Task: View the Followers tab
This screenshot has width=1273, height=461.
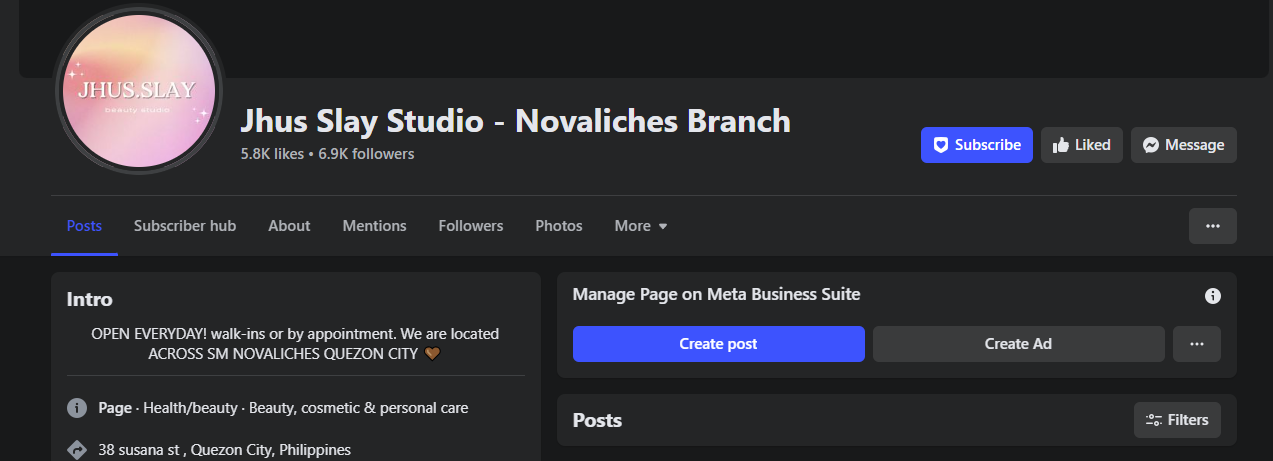Action: pyautogui.click(x=470, y=226)
